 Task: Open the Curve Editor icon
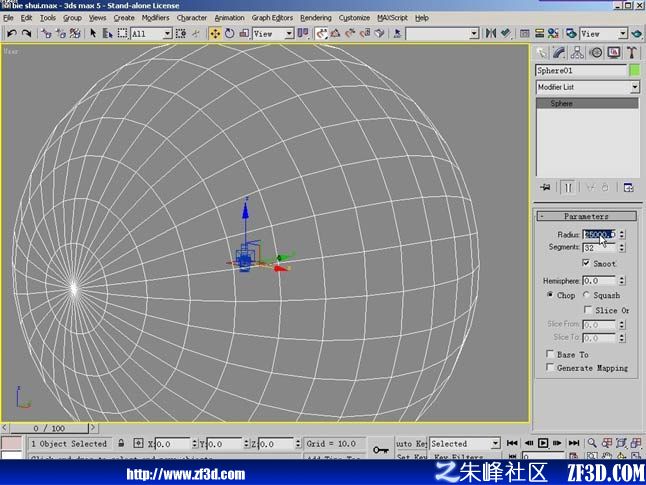pyautogui.click(x=524, y=33)
